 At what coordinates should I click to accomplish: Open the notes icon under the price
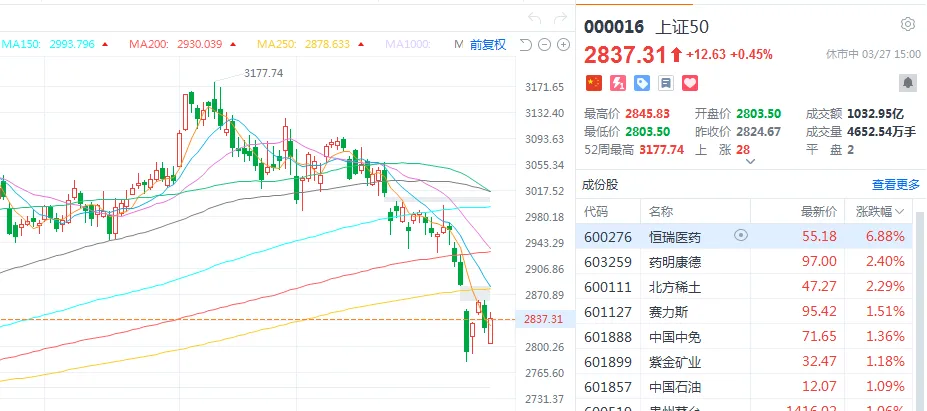click(x=666, y=83)
